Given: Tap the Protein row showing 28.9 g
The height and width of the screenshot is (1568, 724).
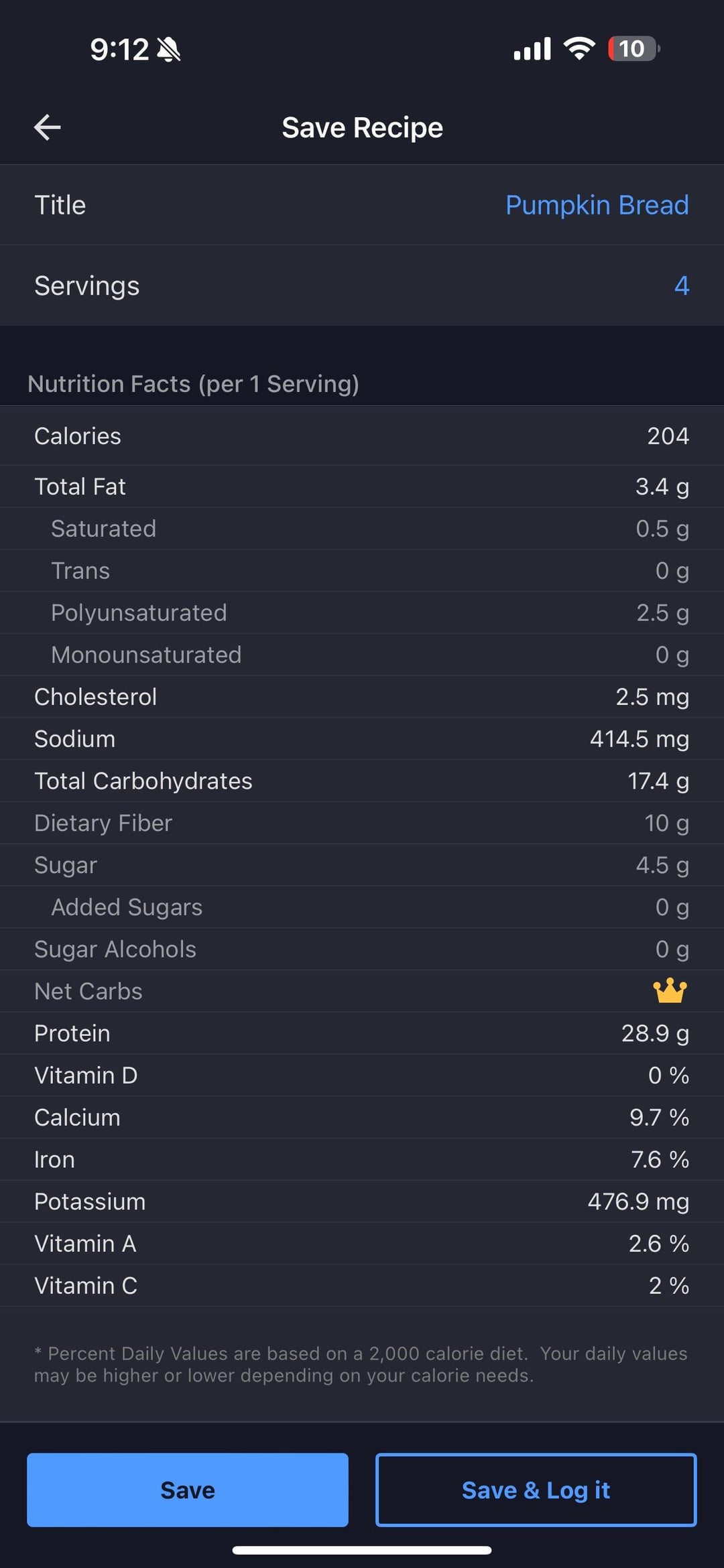Looking at the screenshot, I should tap(362, 1033).
